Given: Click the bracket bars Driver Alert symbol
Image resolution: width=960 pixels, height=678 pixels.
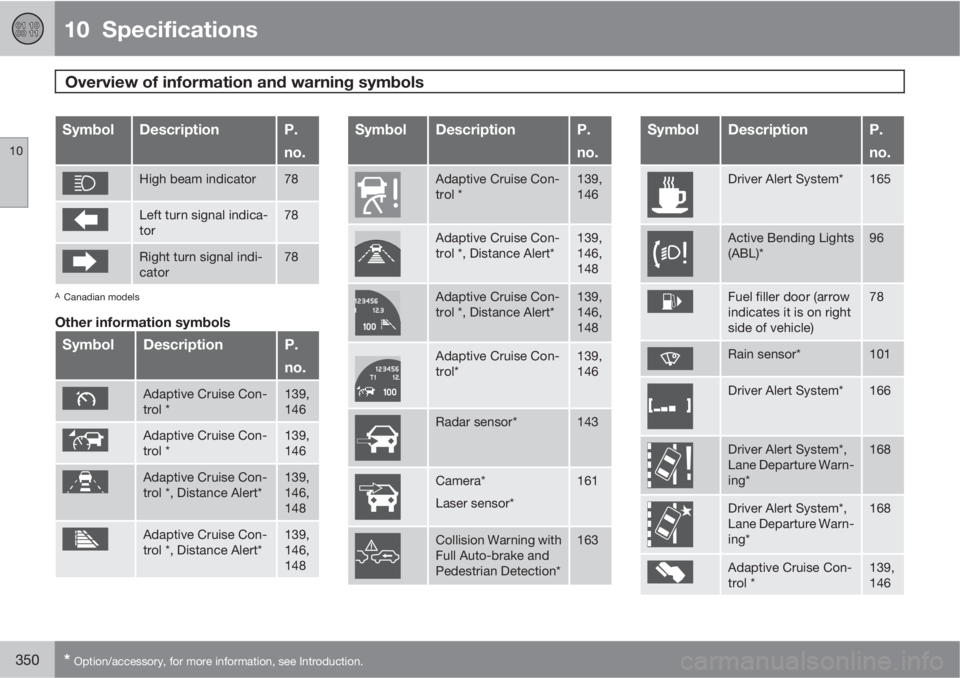Looking at the screenshot, I should click(670, 407).
